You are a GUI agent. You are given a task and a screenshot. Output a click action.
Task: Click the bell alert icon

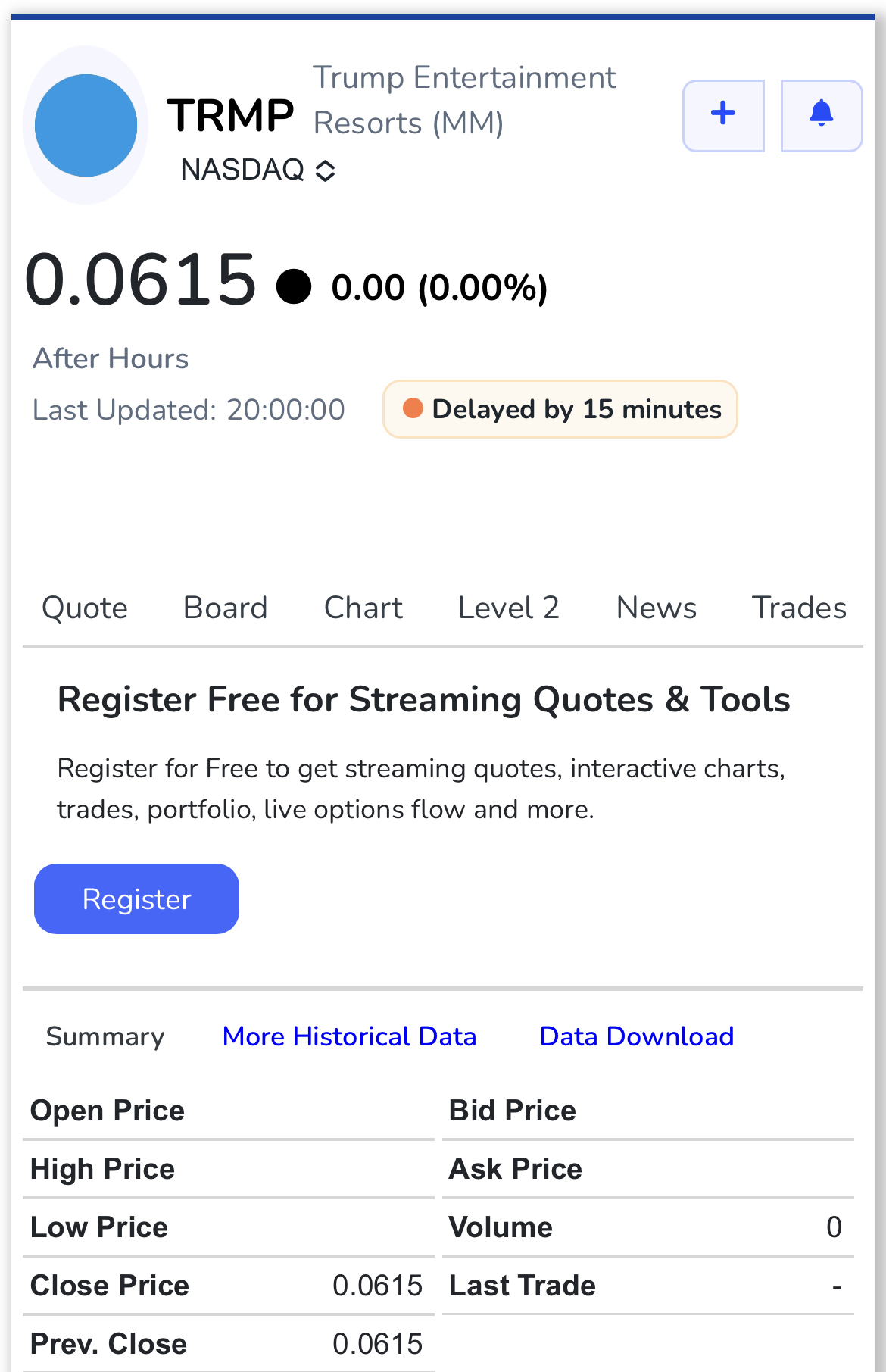pyautogui.click(x=821, y=115)
